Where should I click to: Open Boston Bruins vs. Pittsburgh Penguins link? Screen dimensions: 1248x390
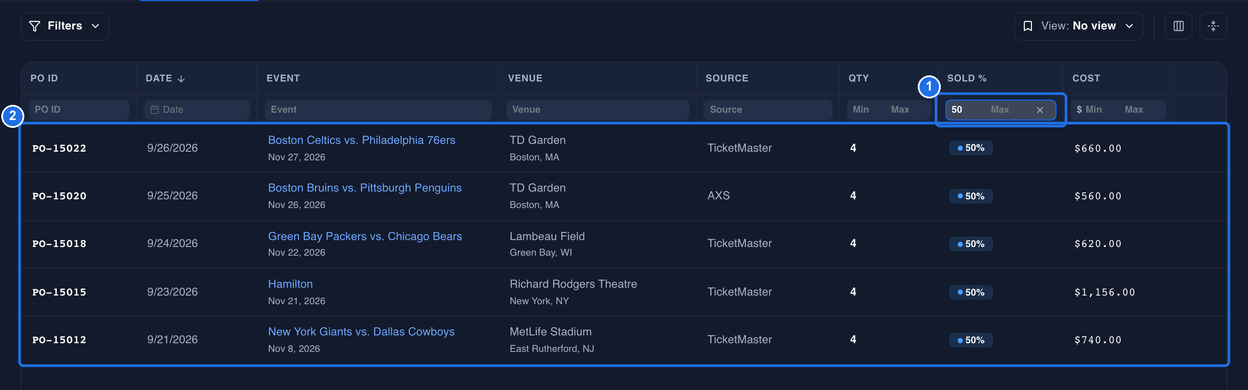coord(365,188)
